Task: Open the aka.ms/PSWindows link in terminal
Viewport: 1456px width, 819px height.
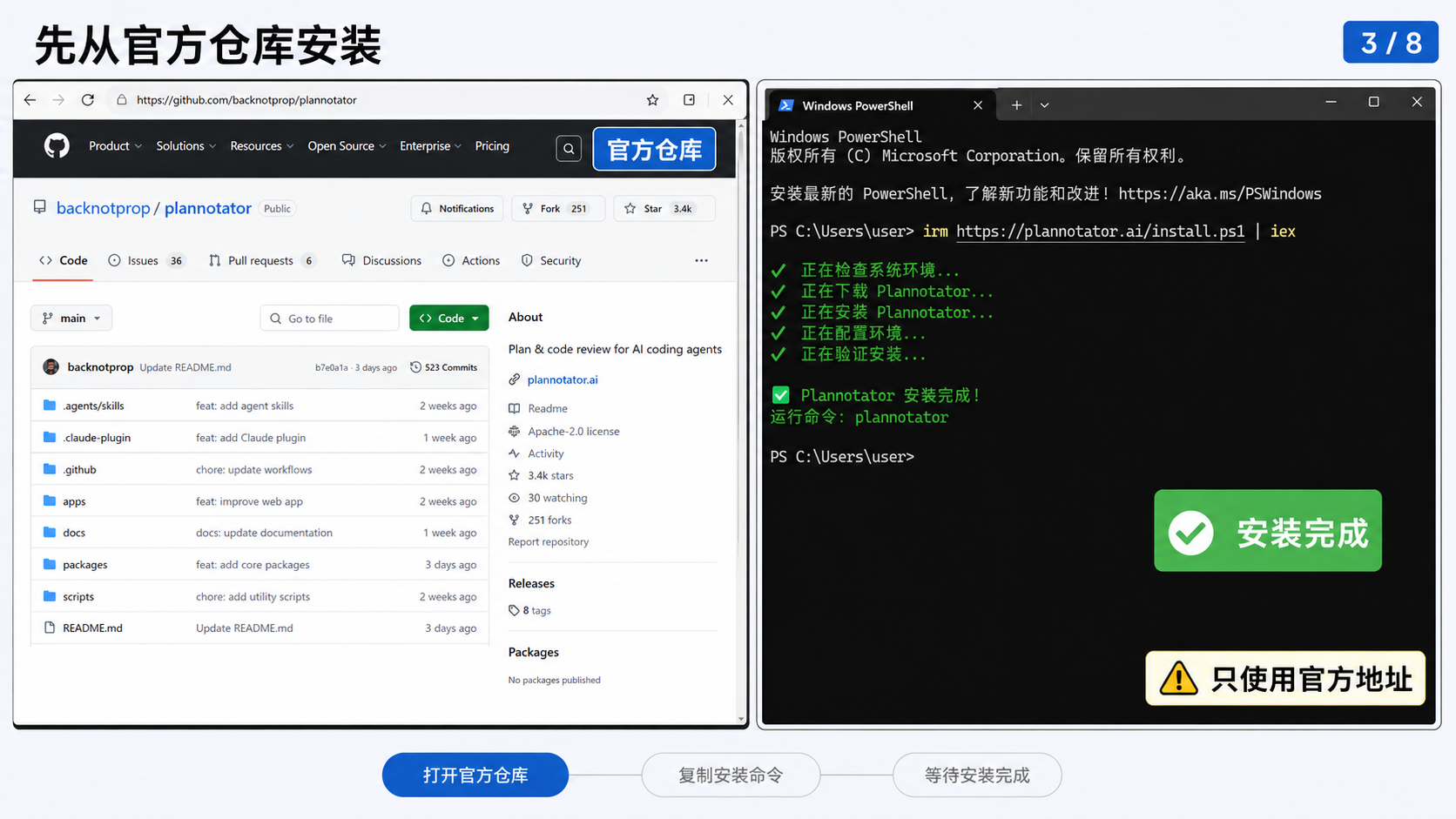Action: click(x=1220, y=194)
